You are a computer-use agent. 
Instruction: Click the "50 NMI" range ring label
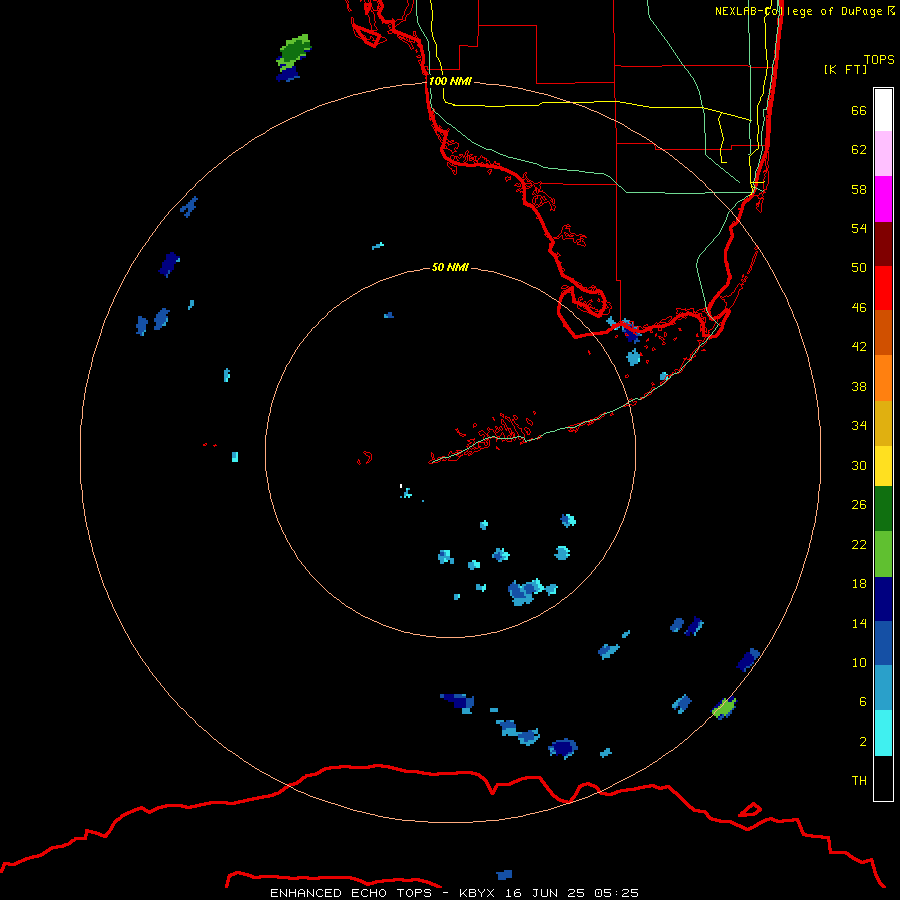pos(450,267)
